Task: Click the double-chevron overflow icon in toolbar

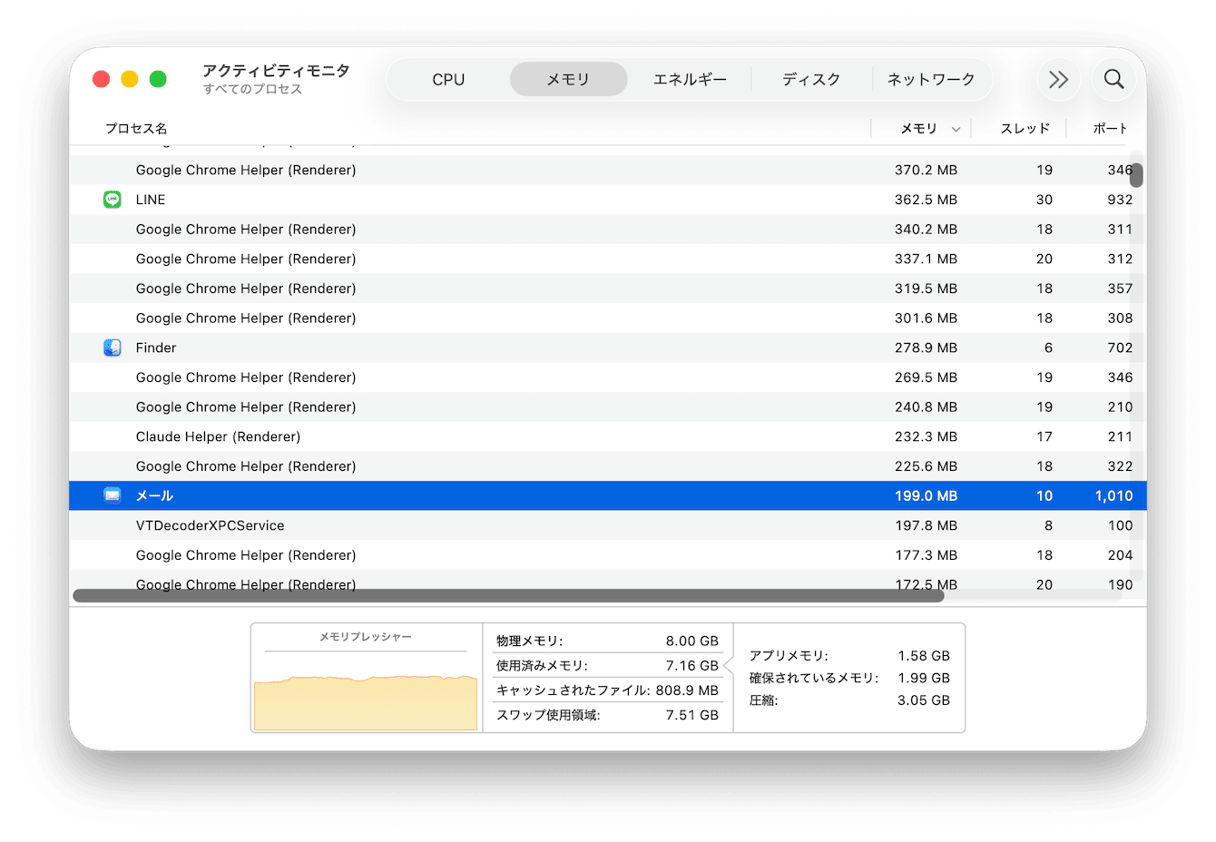Action: pyautogui.click(x=1059, y=79)
